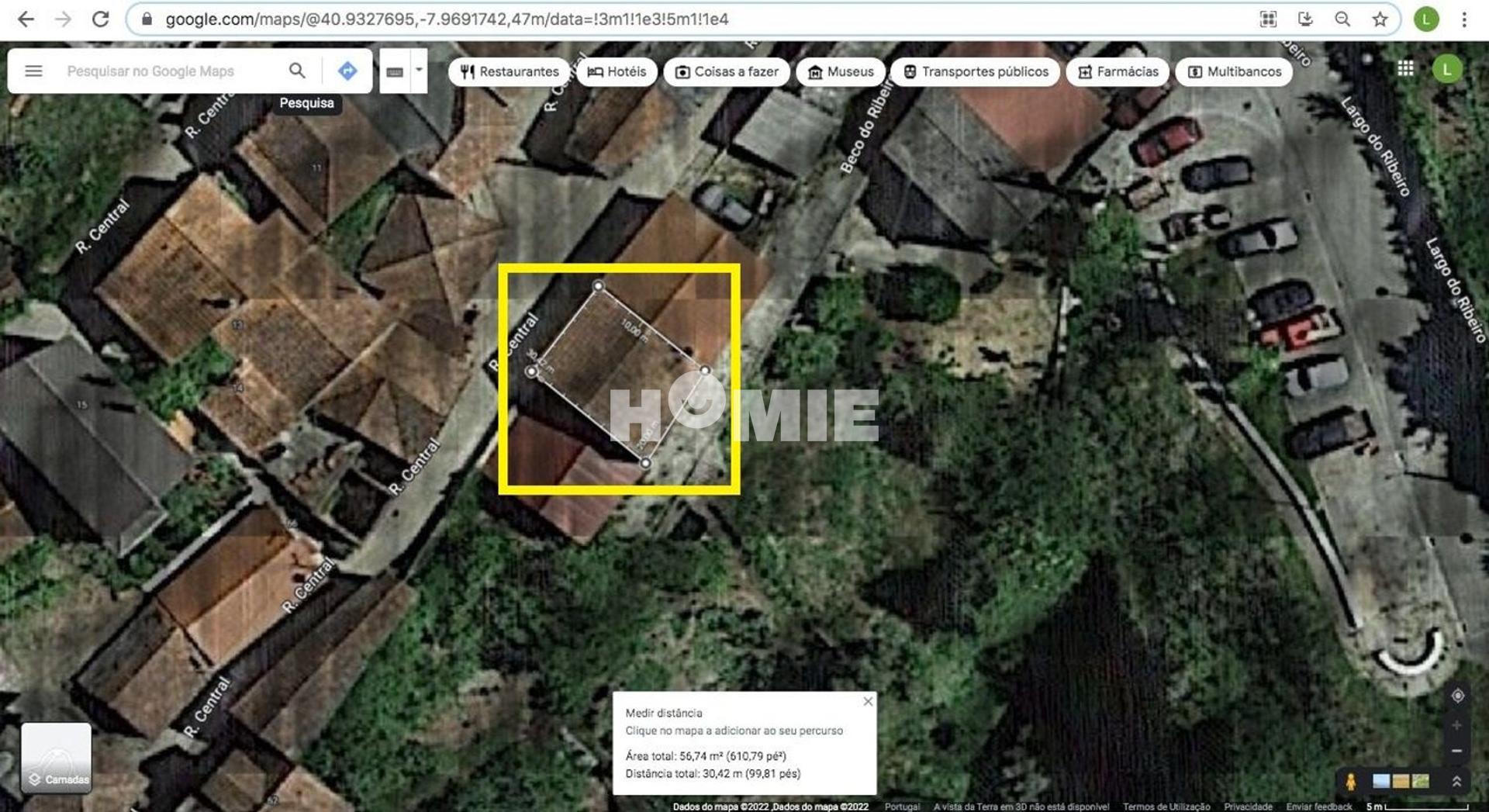Click Enviar feedback link
The width and height of the screenshot is (1489, 812).
(x=1318, y=807)
